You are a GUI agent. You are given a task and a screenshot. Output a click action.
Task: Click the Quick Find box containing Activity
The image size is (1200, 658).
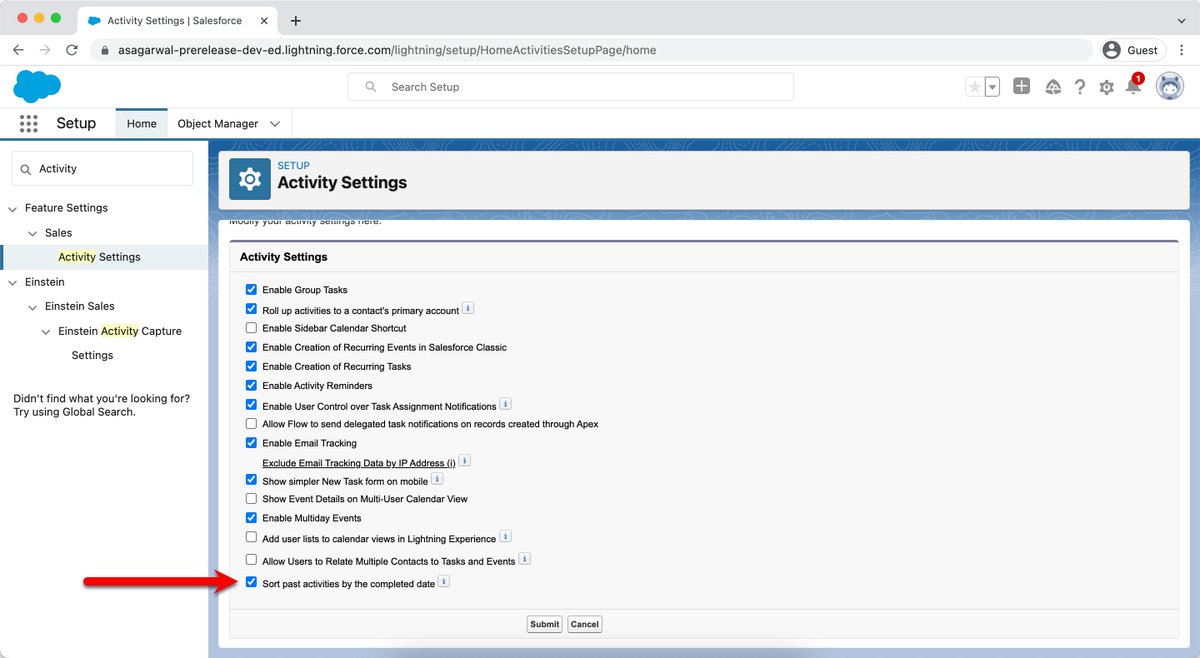(102, 169)
